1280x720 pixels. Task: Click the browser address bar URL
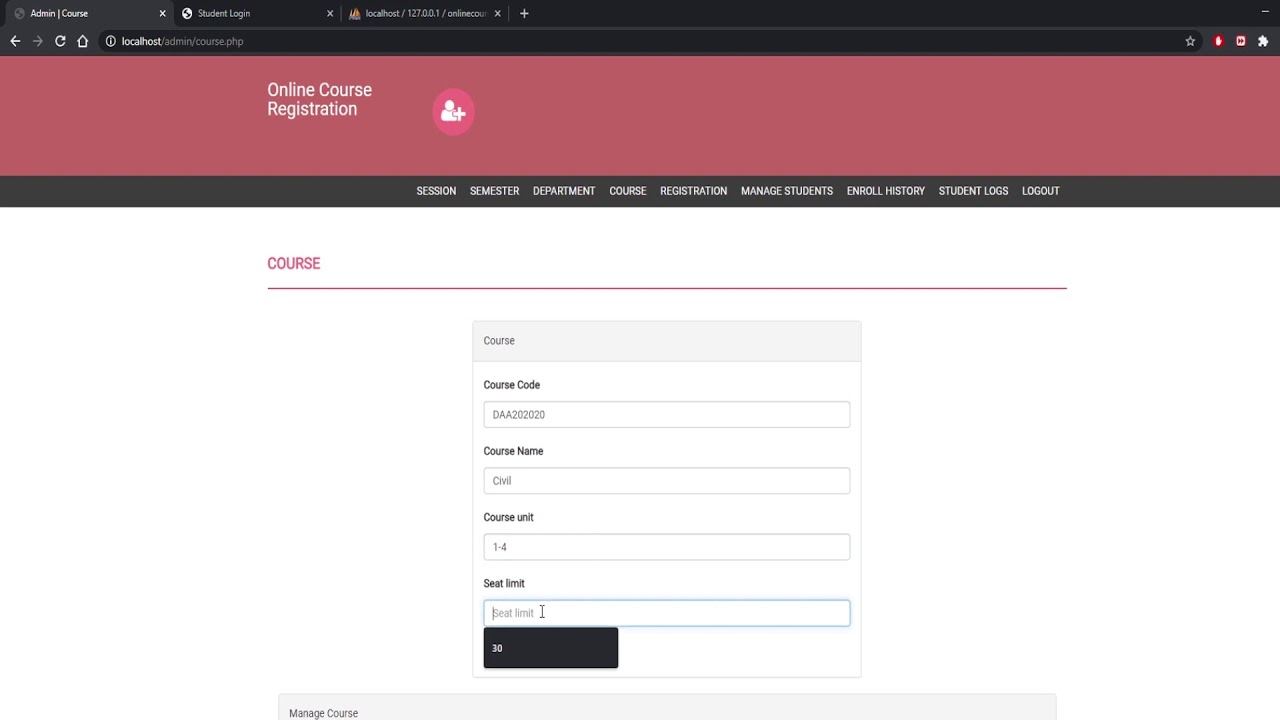(182, 41)
